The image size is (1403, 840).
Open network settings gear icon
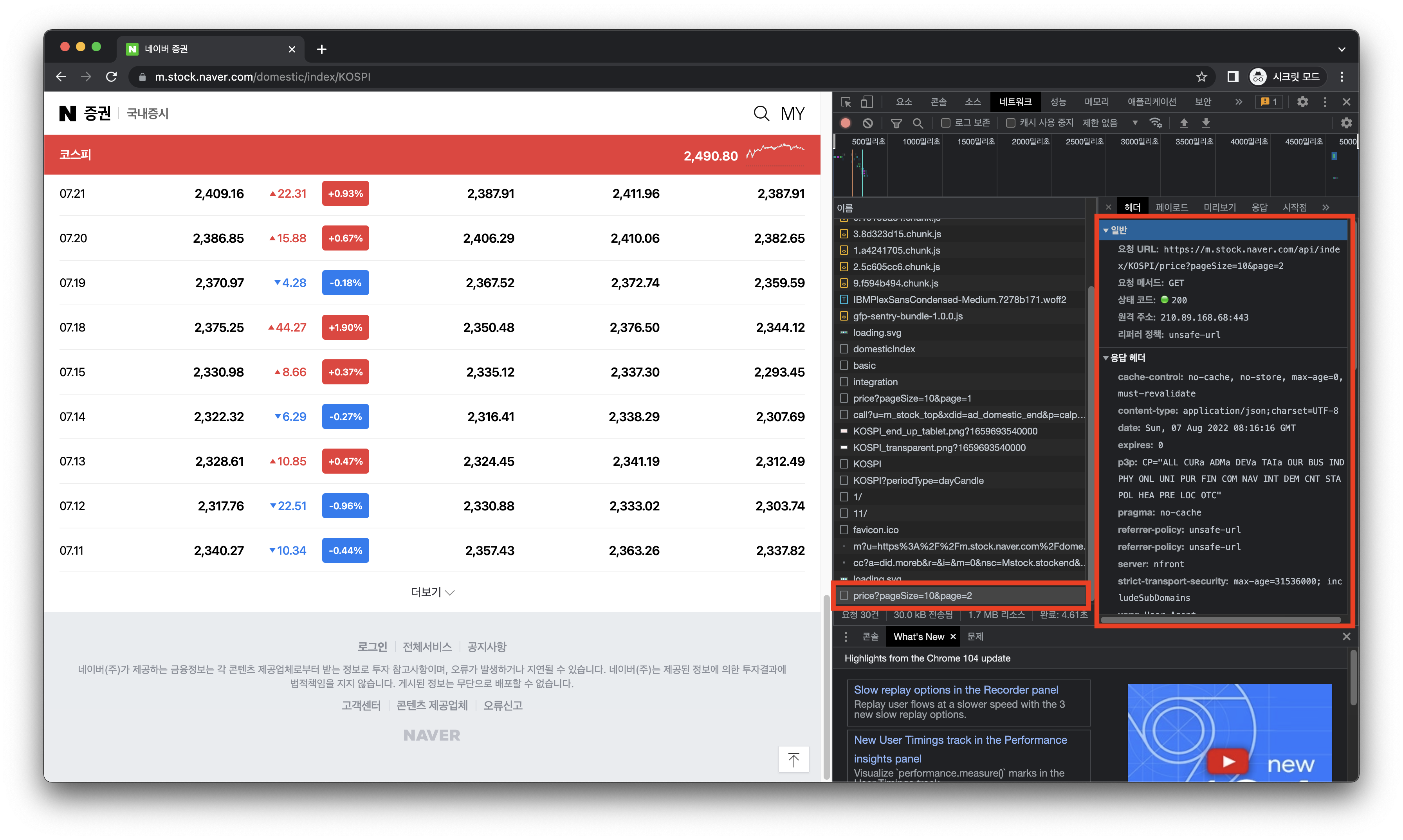click(1346, 123)
